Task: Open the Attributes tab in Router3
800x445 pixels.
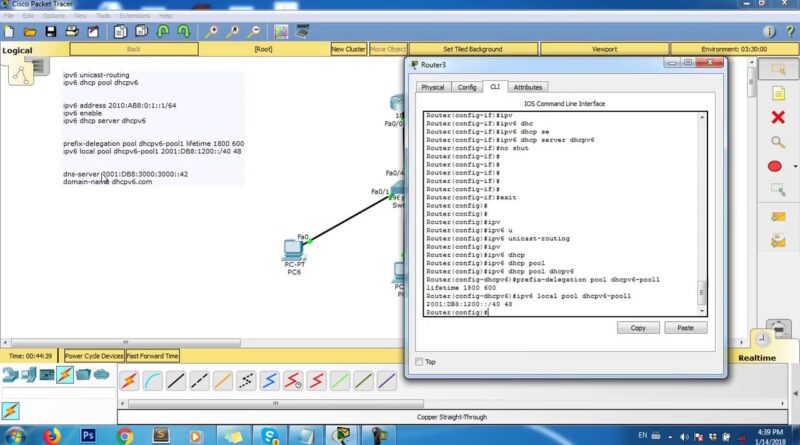Action: click(528, 87)
